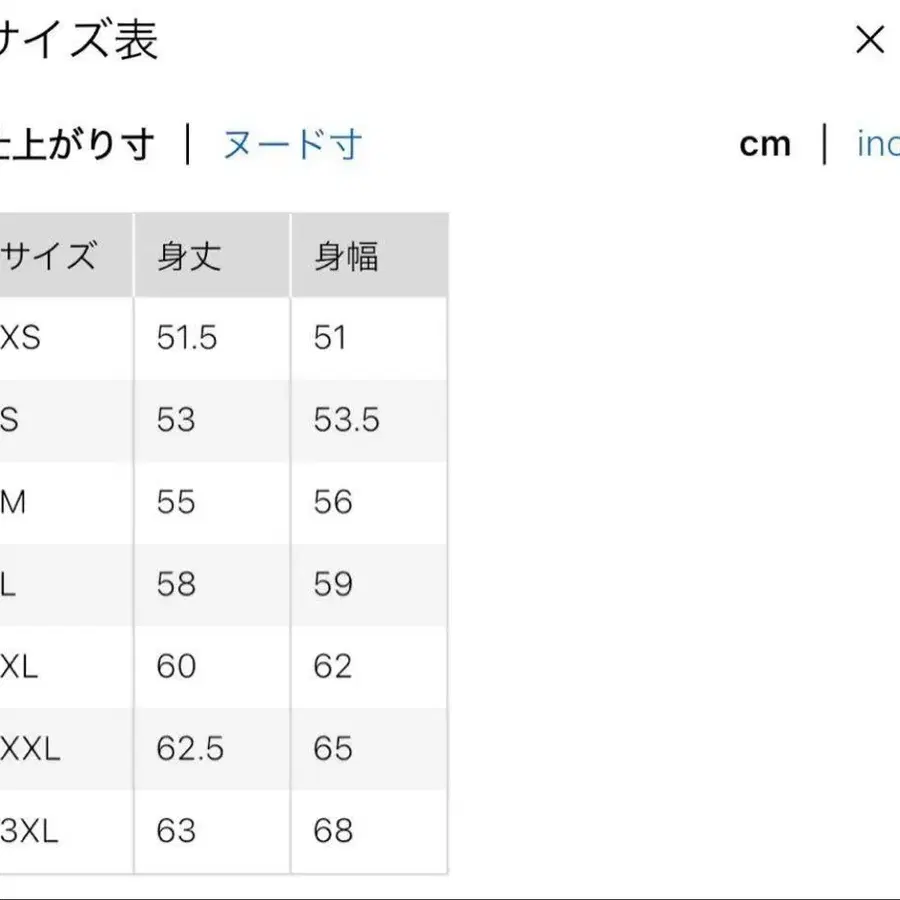900x900 pixels.
Task: Select the M size row
Action: click(15, 502)
